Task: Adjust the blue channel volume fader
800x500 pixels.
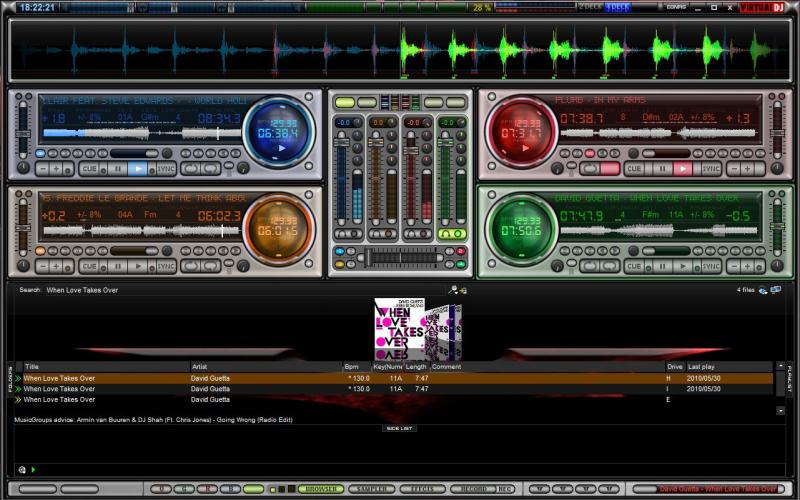Action: pyautogui.click(x=342, y=179)
